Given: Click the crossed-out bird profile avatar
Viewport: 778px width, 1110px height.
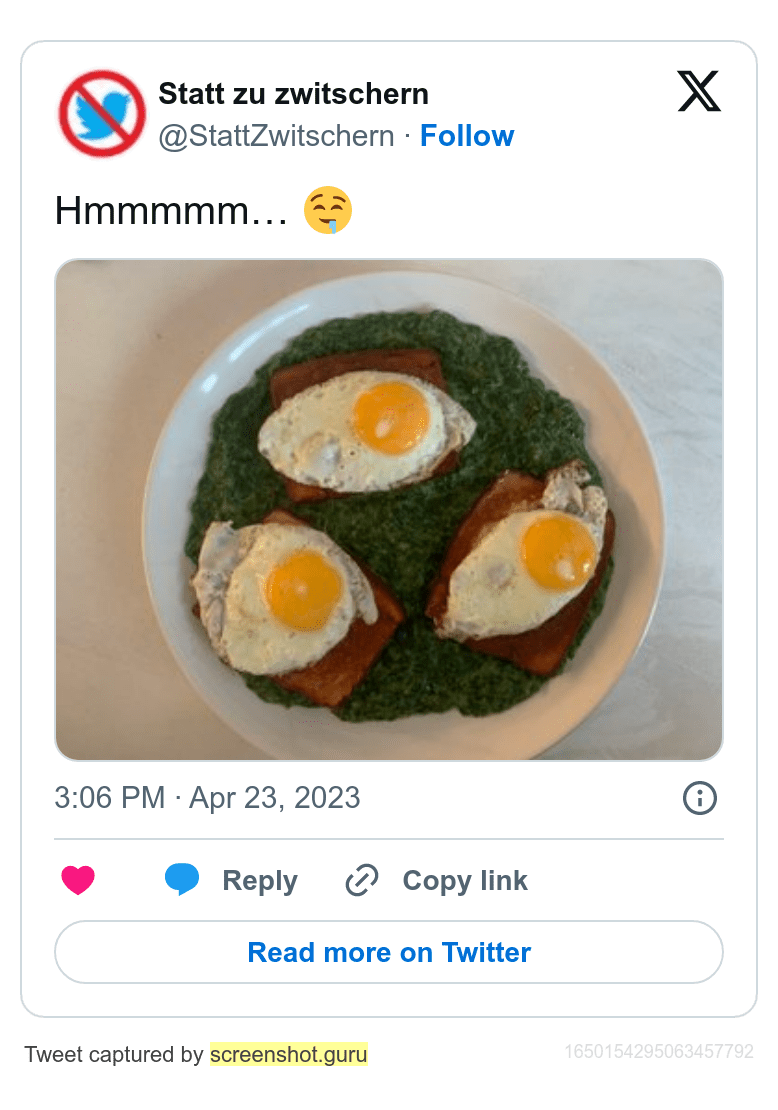Looking at the screenshot, I should point(102,114).
